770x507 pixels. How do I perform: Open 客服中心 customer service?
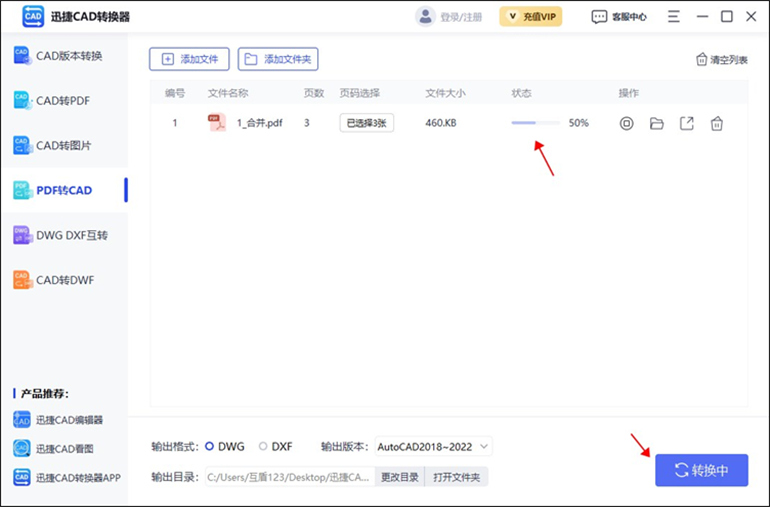[x=619, y=17]
